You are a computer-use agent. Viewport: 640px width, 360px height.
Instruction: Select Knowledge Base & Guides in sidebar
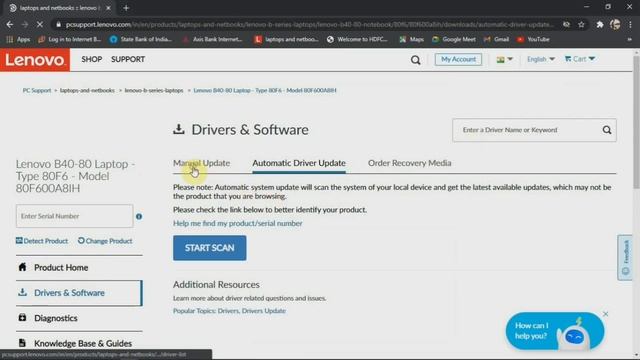(79, 343)
